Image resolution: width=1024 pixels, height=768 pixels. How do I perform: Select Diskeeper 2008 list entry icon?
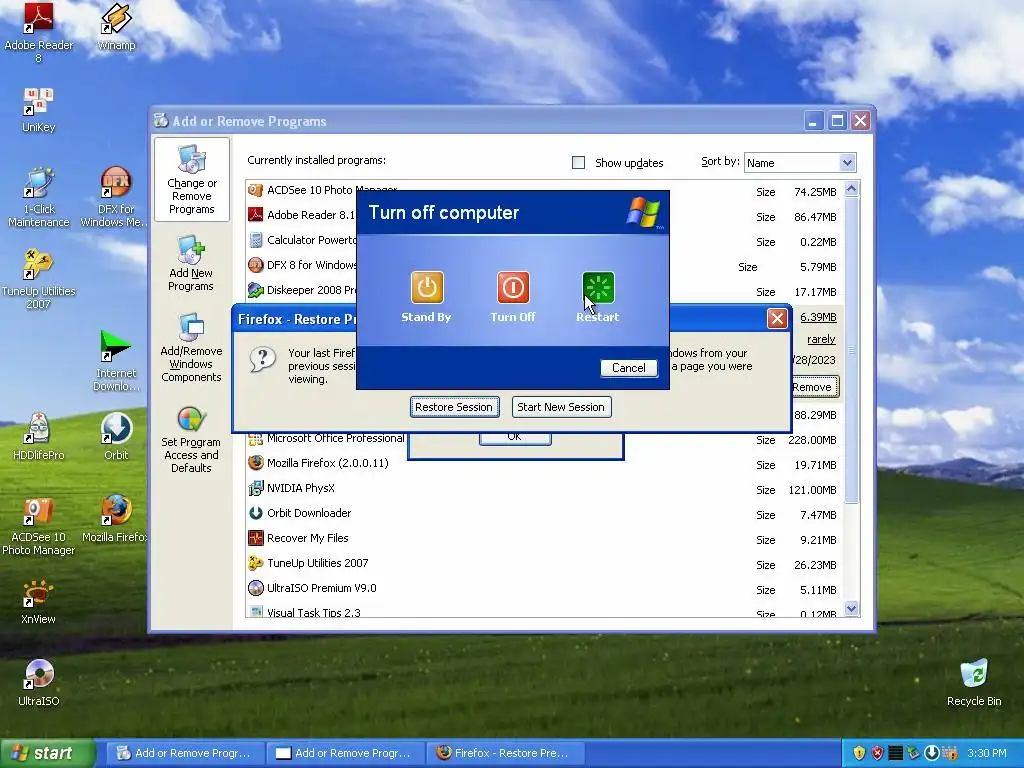(x=255, y=290)
